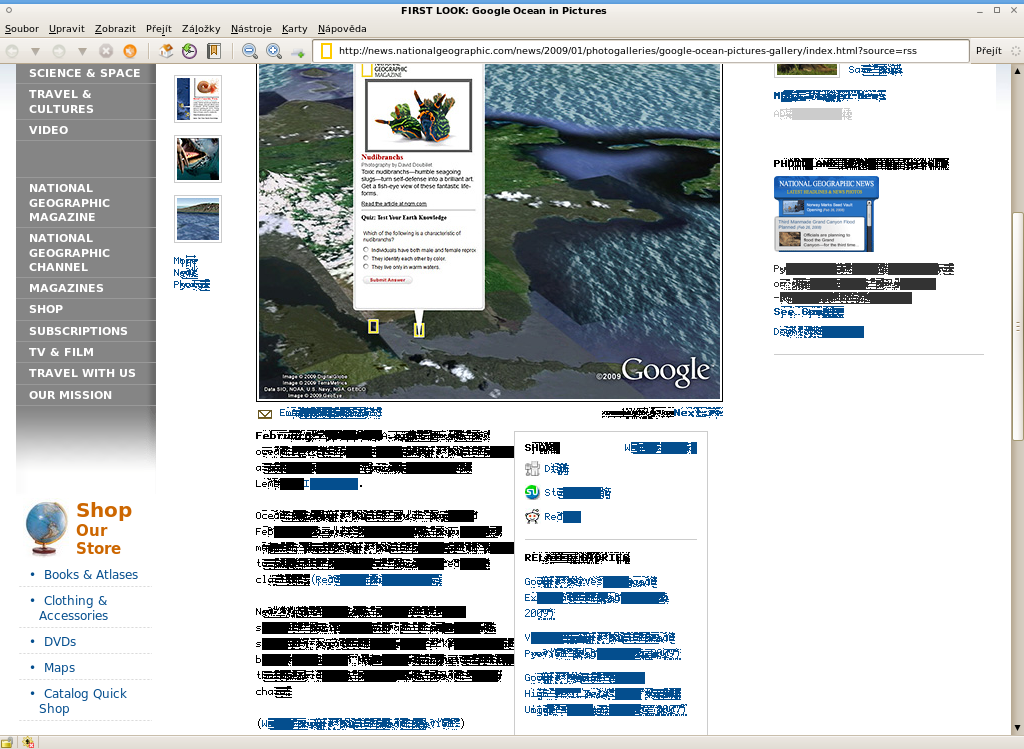Open the Catalog Quick Shop link

[83, 701]
